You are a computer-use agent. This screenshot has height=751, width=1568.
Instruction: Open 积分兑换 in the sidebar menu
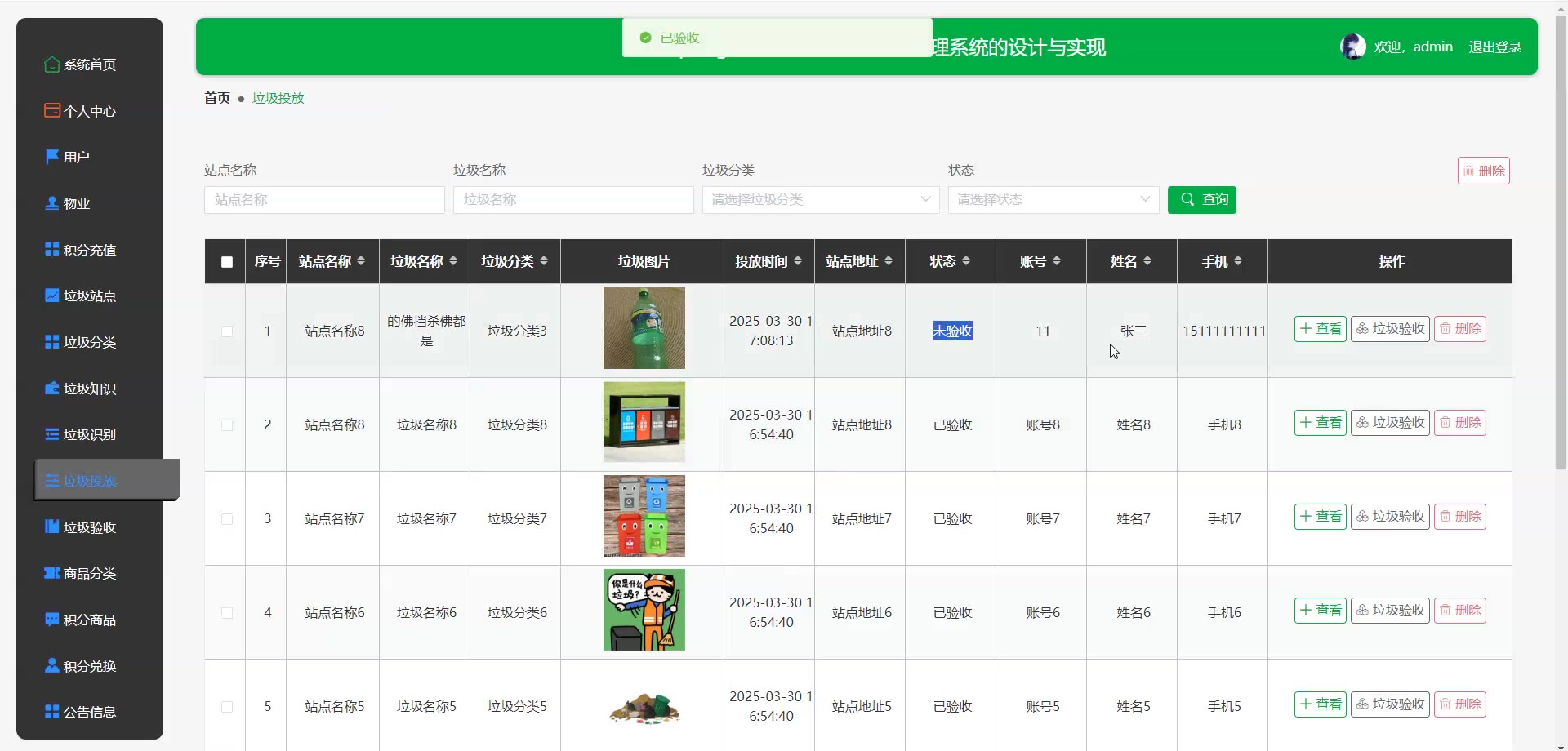tap(89, 666)
